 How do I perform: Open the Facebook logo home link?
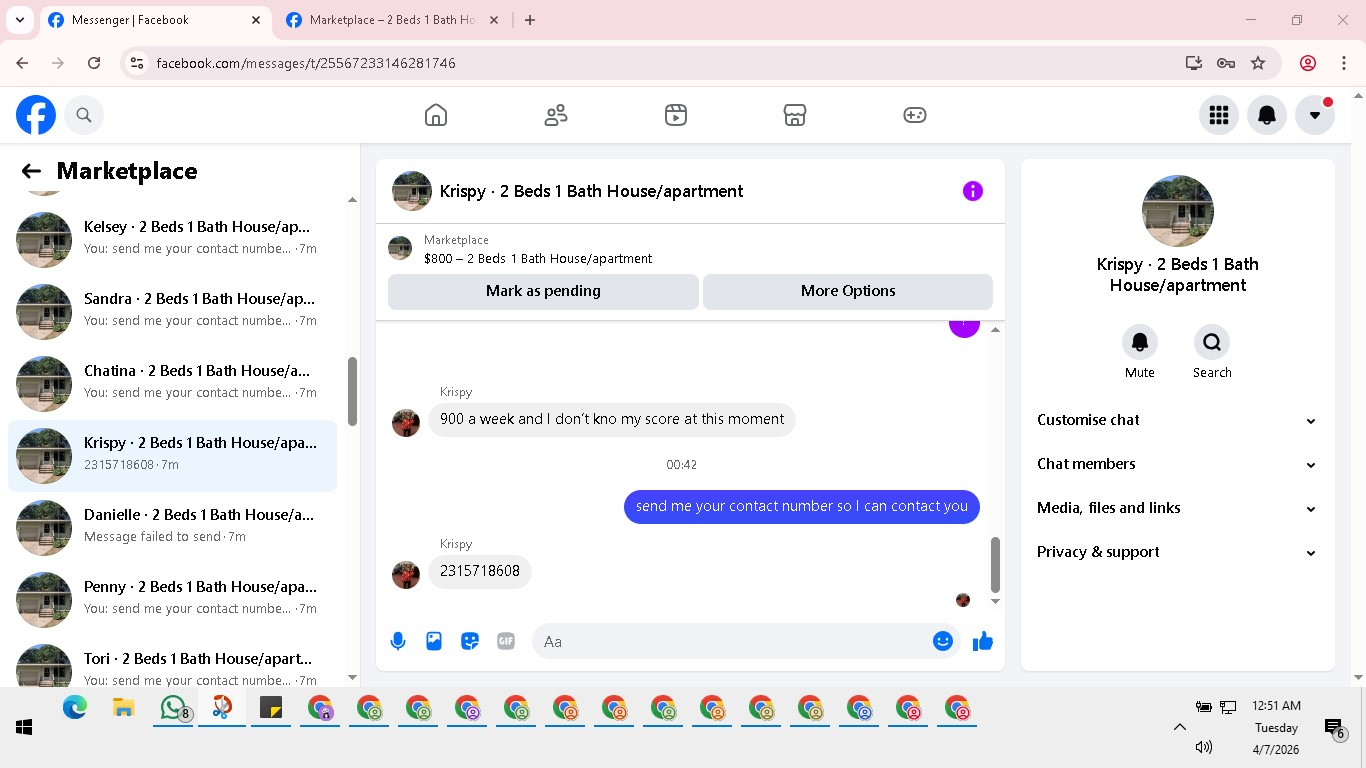[x=36, y=115]
